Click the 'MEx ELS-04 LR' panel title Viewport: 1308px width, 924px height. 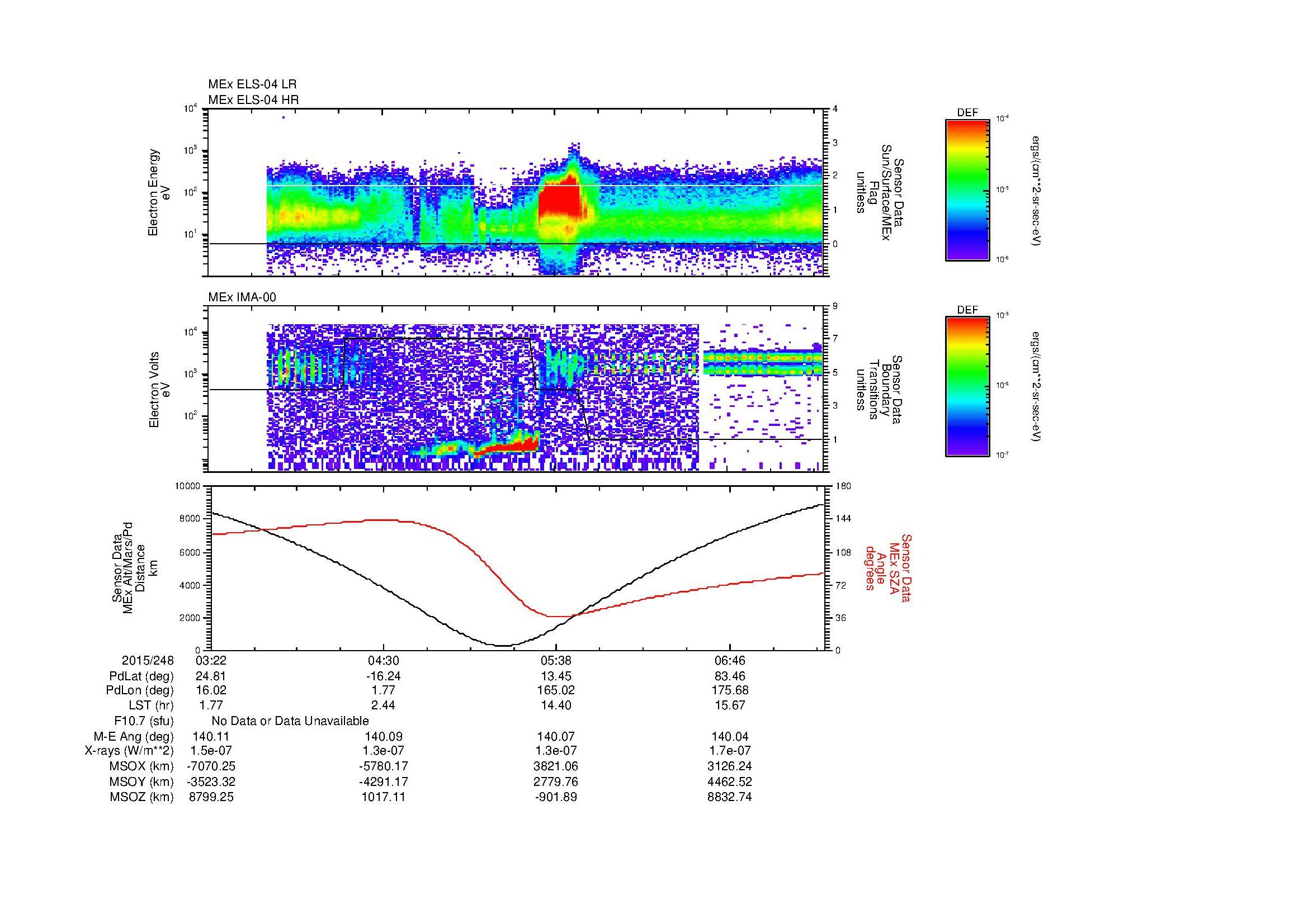pos(252,84)
